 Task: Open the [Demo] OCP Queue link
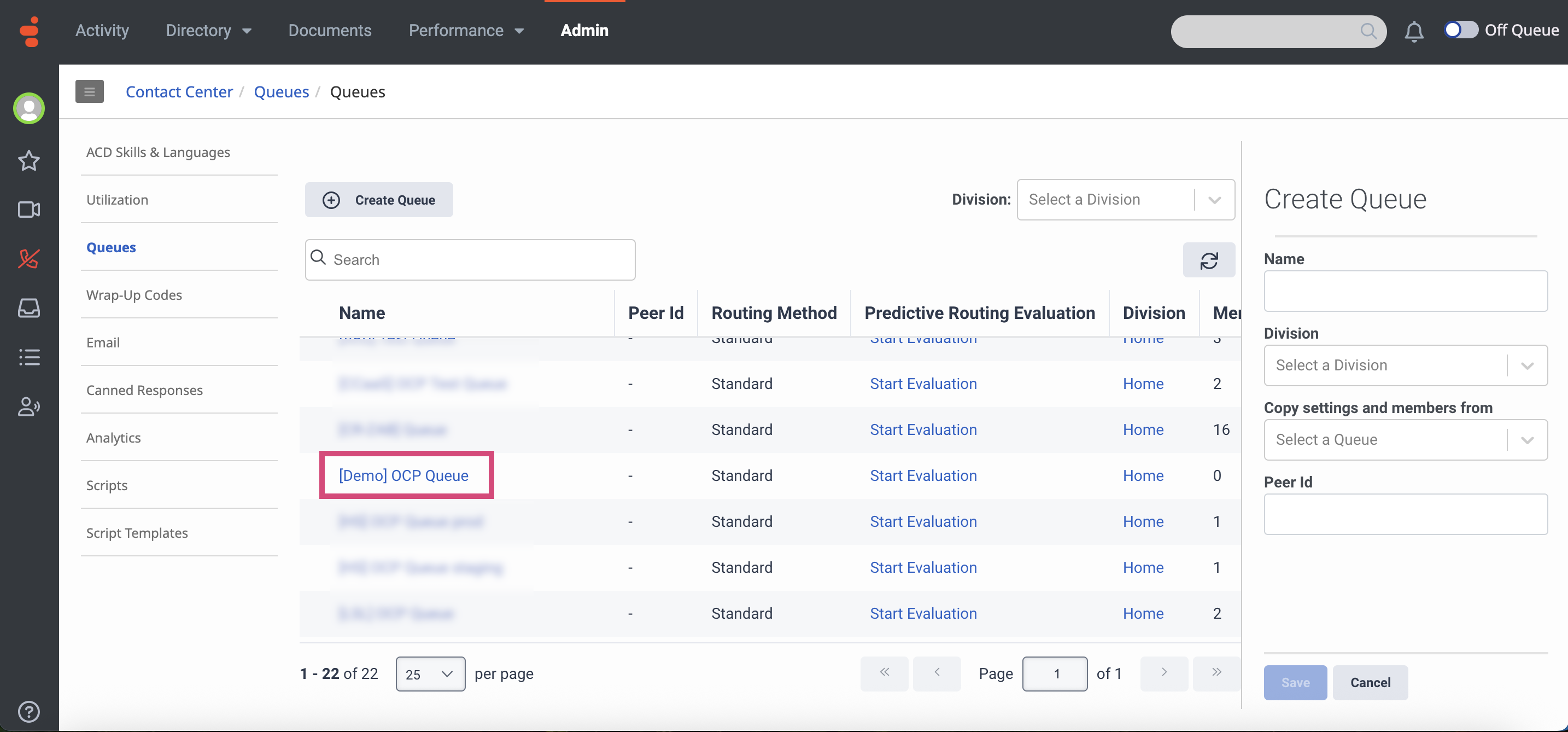coord(403,475)
